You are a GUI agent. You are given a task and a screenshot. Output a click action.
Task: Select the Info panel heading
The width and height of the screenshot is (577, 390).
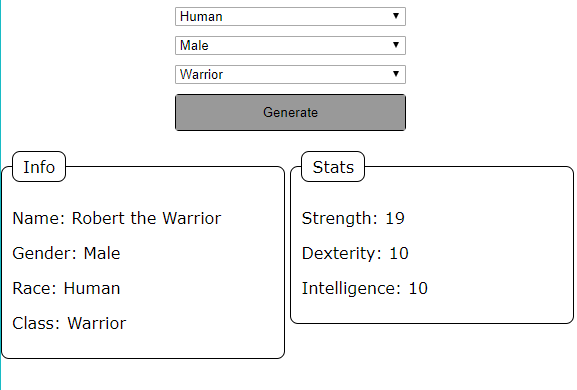coord(39,167)
